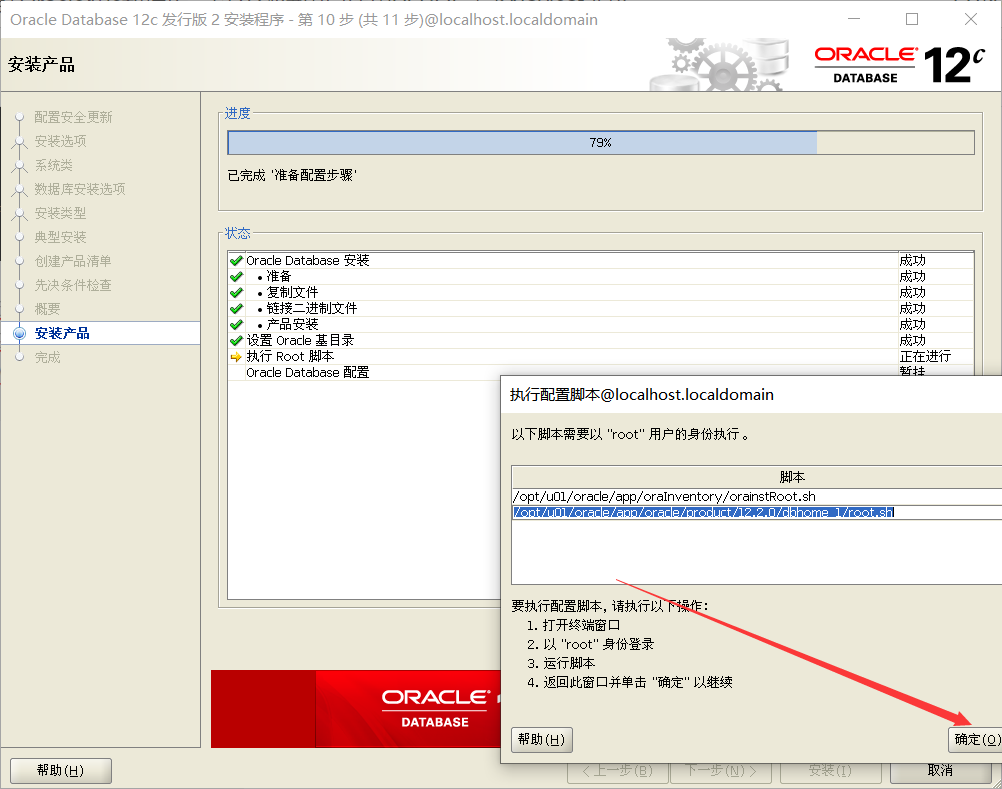1002x789 pixels.
Task: Click the 执行 Root 脚本 row
Action: tap(601, 356)
